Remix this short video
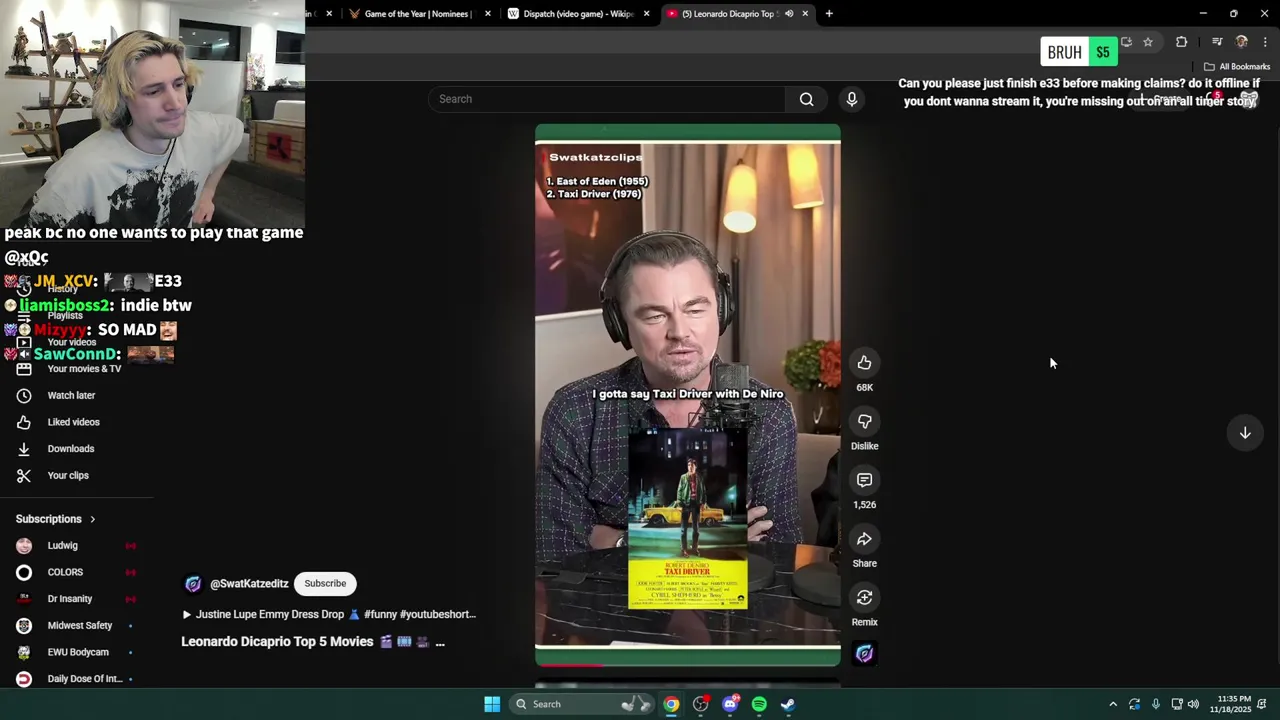Screen dimensions: 1280x720 pos(864,598)
